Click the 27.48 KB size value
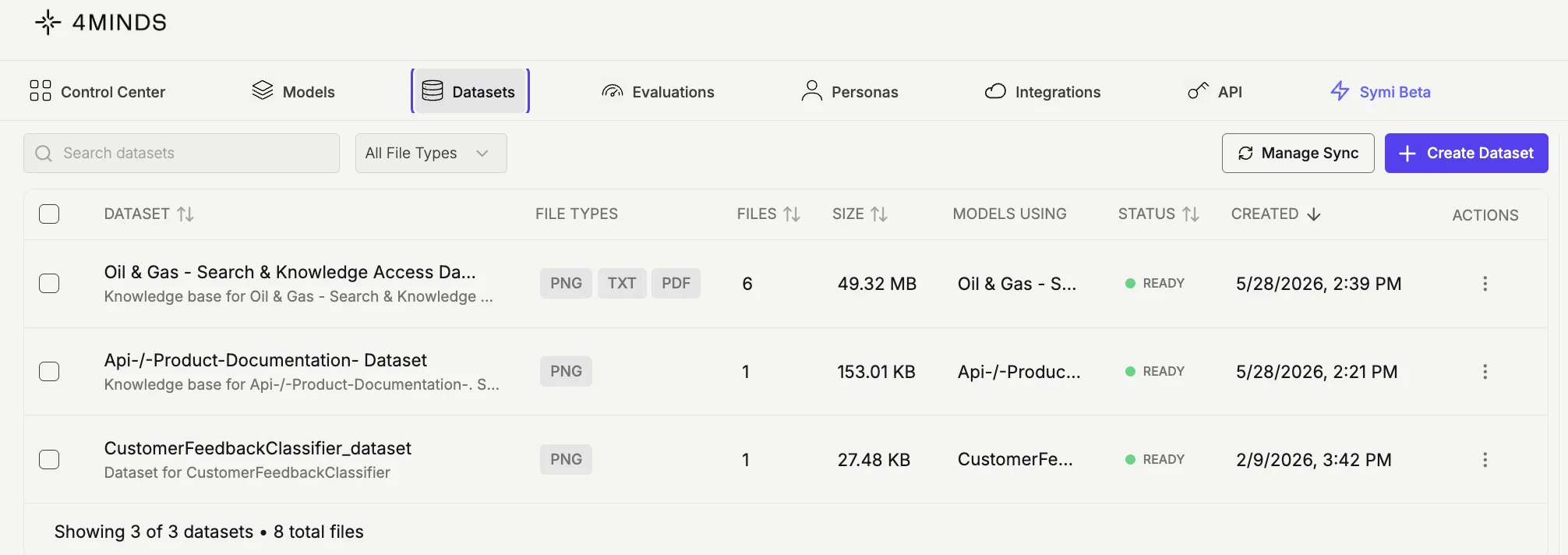Image resolution: width=1568 pixels, height=555 pixels. coord(874,460)
